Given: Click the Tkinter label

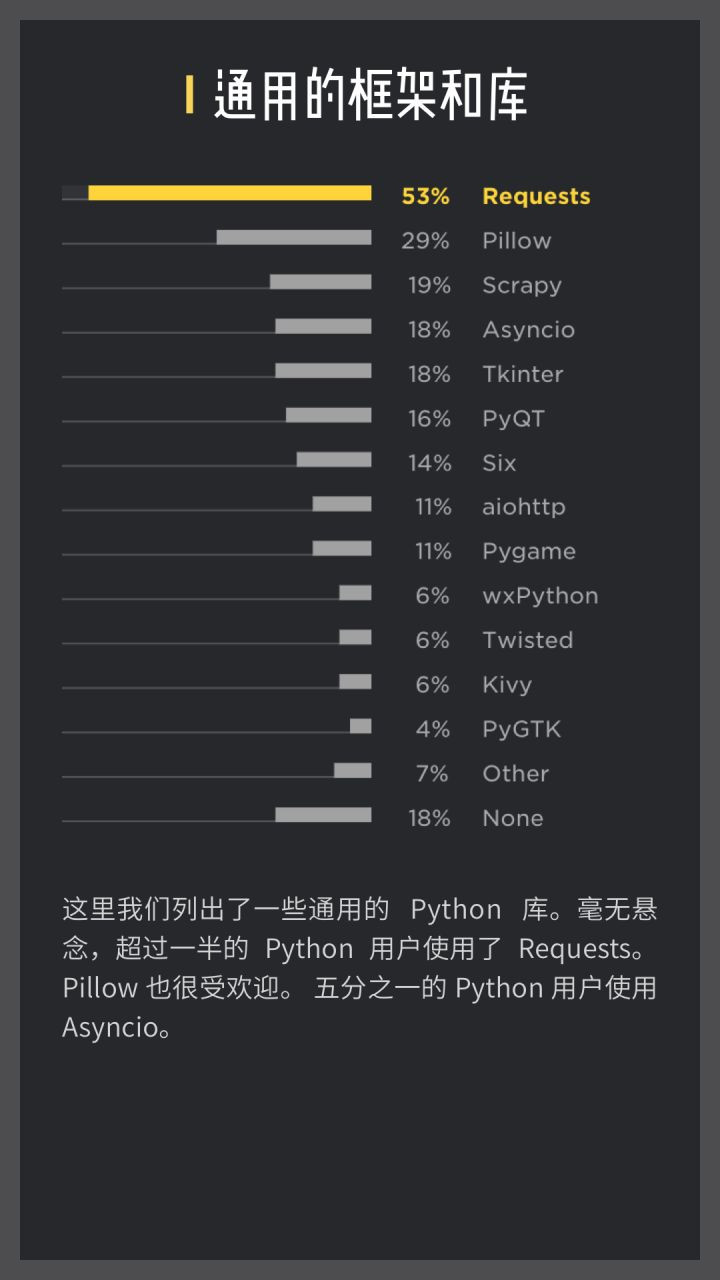Looking at the screenshot, I should [522, 374].
